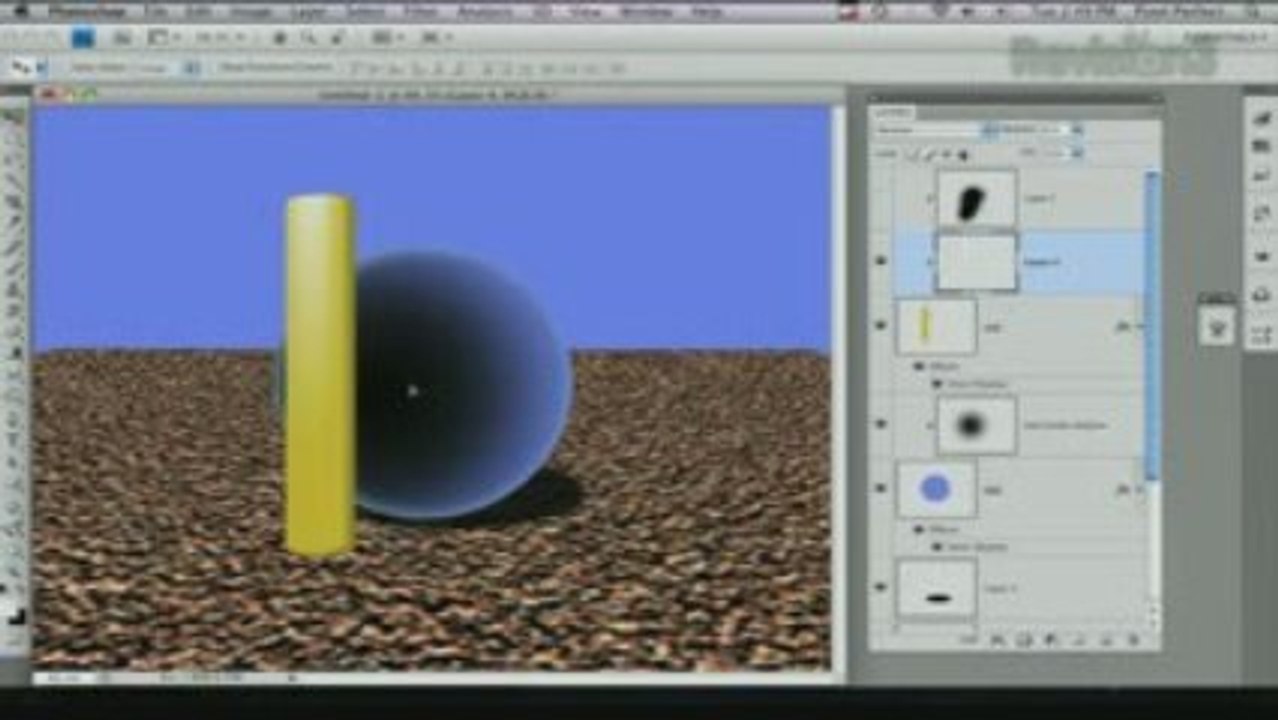Image resolution: width=1278 pixels, height=720 pixels.
Task: Select the Zoom tool in the application bar
Action: click(308, 38)
